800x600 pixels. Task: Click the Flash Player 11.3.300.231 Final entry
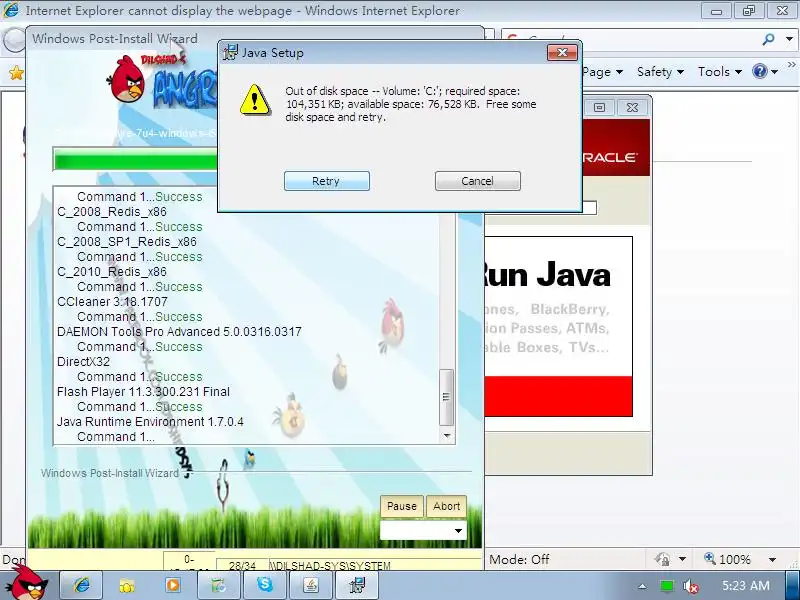(x=143, y=392)
